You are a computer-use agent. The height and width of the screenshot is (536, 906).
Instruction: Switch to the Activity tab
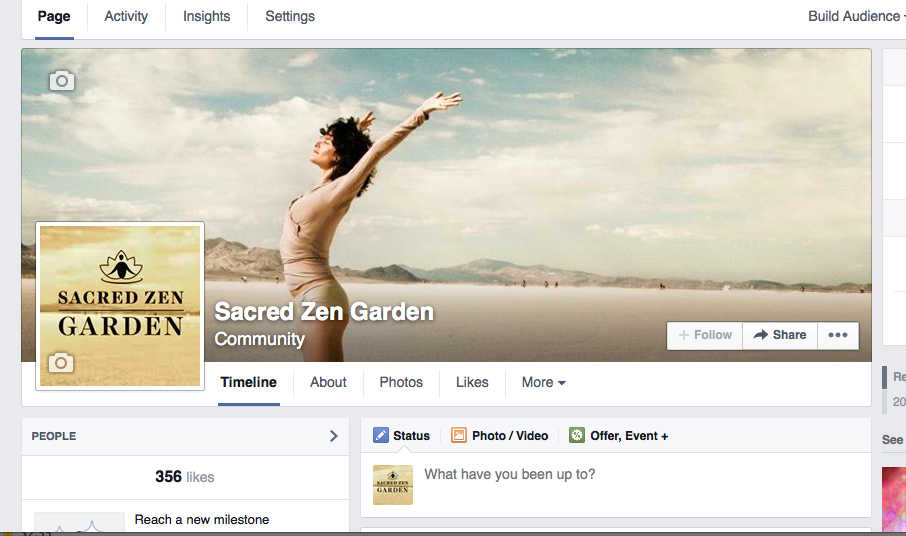(x=126, y=16)
